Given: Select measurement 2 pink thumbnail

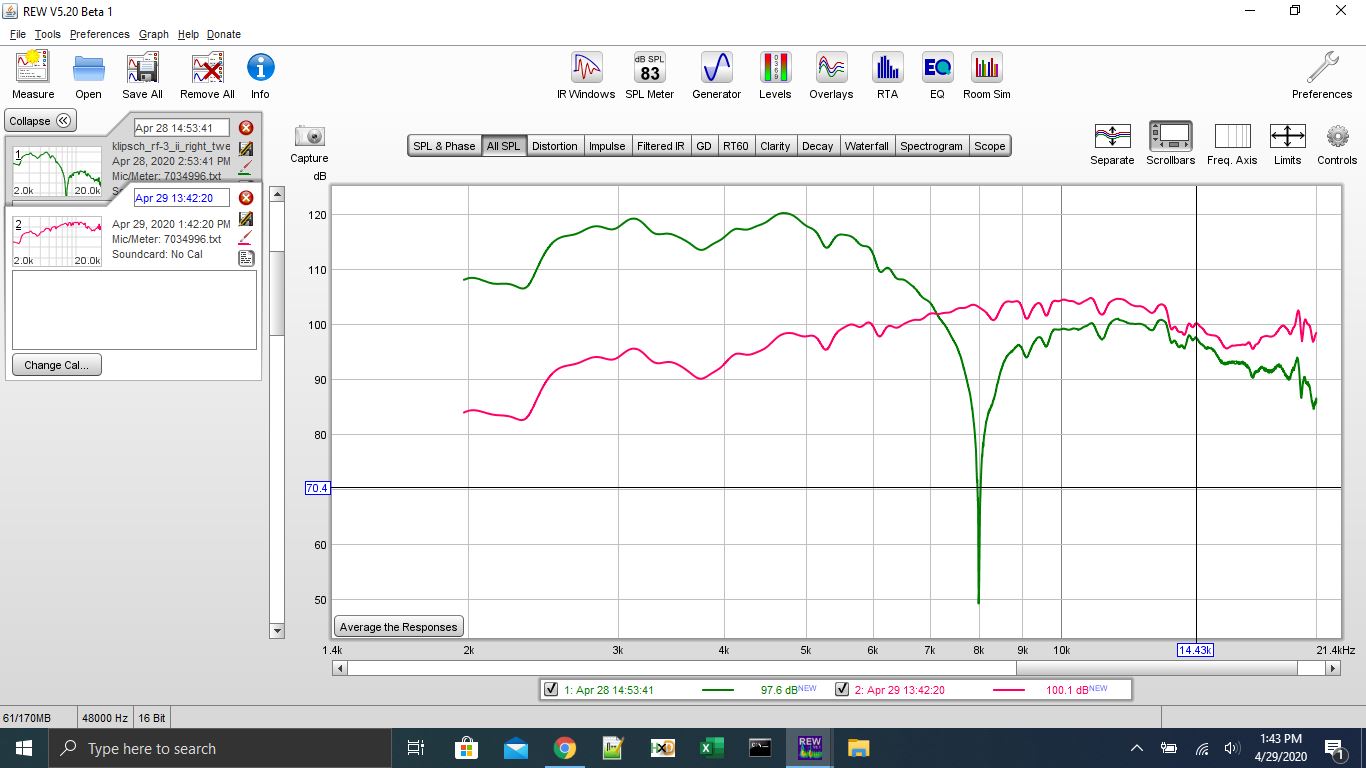Looking at the screenshot, I should click(57, 241).
